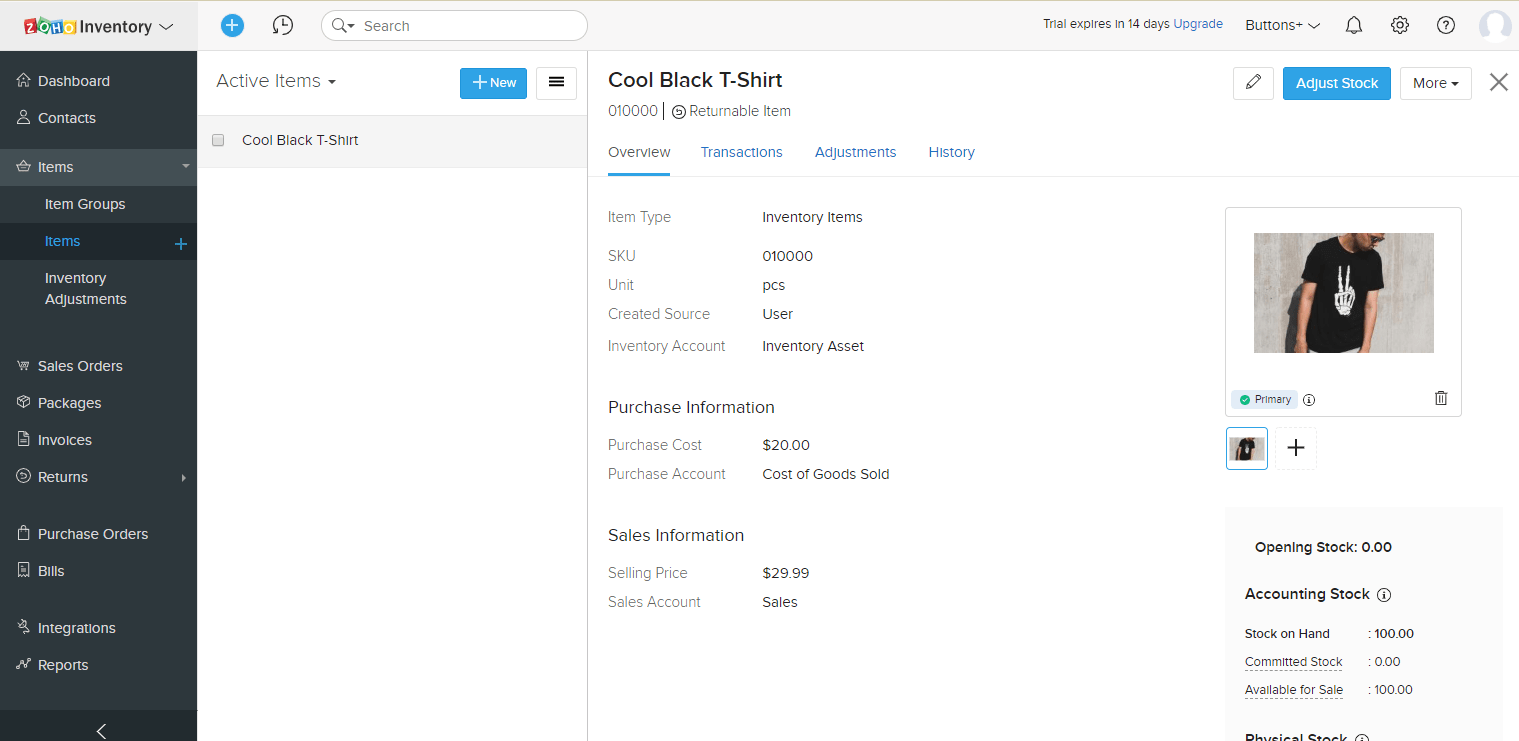
Task: Open notifications via the bell icon
Action: click(x=1353, y=25)
